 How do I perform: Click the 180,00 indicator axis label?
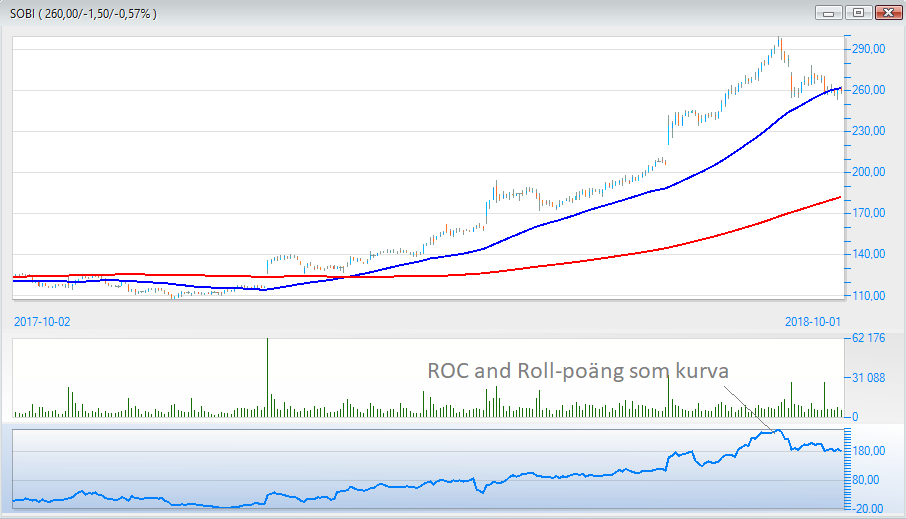868,451
